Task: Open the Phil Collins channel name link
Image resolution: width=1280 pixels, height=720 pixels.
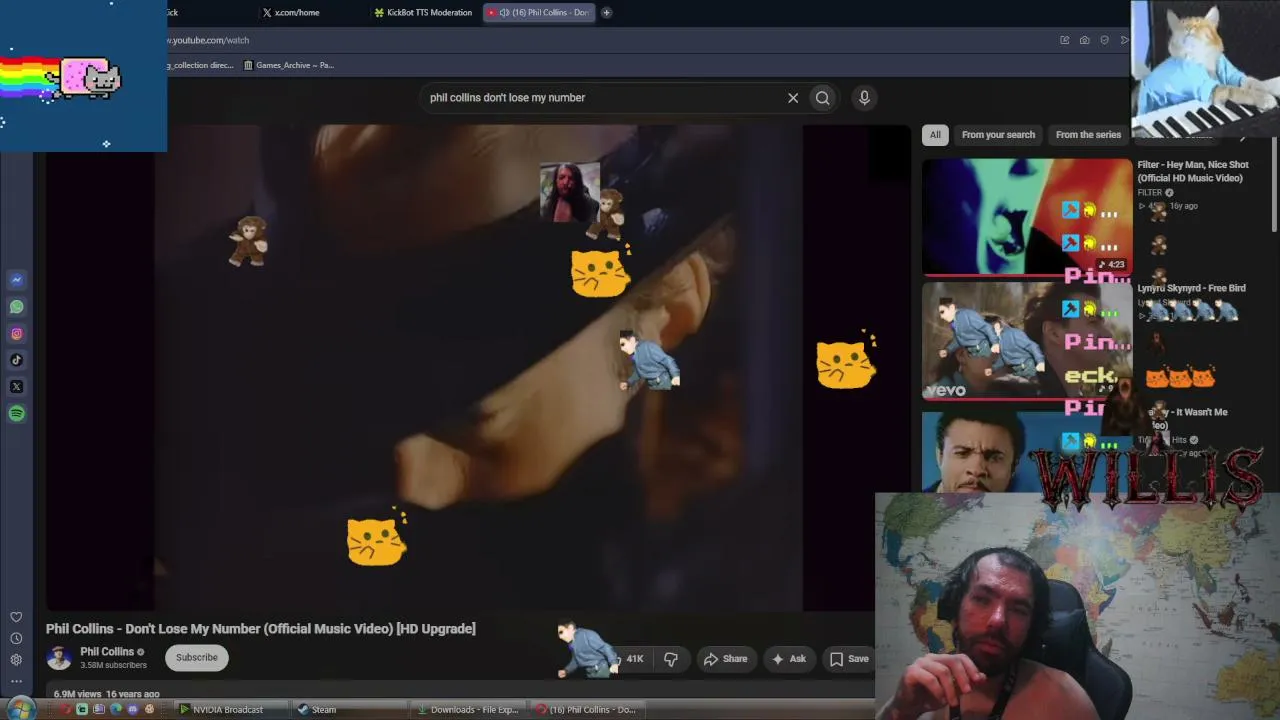Action: [x=107, y=652]
